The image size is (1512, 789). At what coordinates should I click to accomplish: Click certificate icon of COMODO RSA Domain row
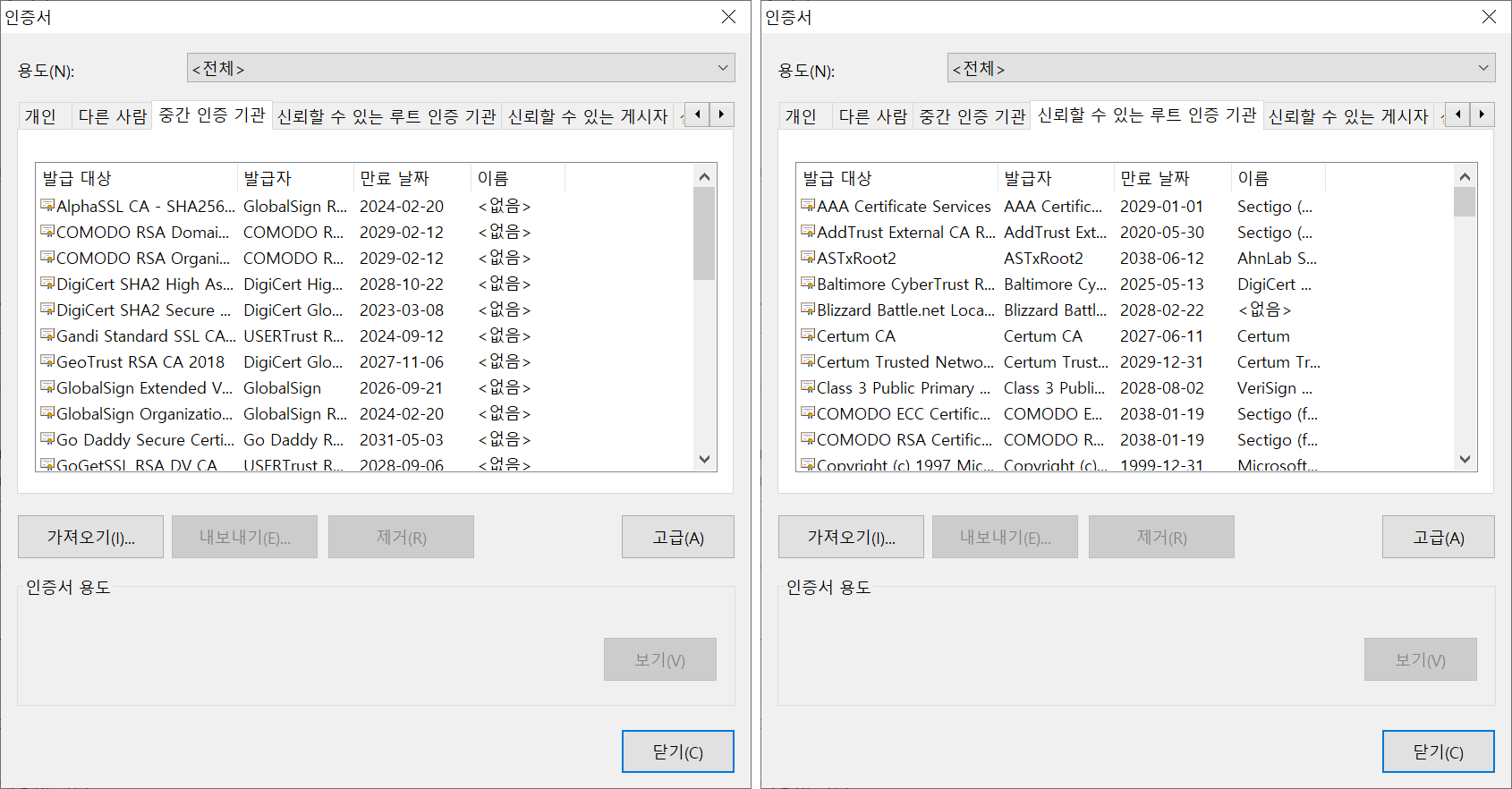pos(47,232)
